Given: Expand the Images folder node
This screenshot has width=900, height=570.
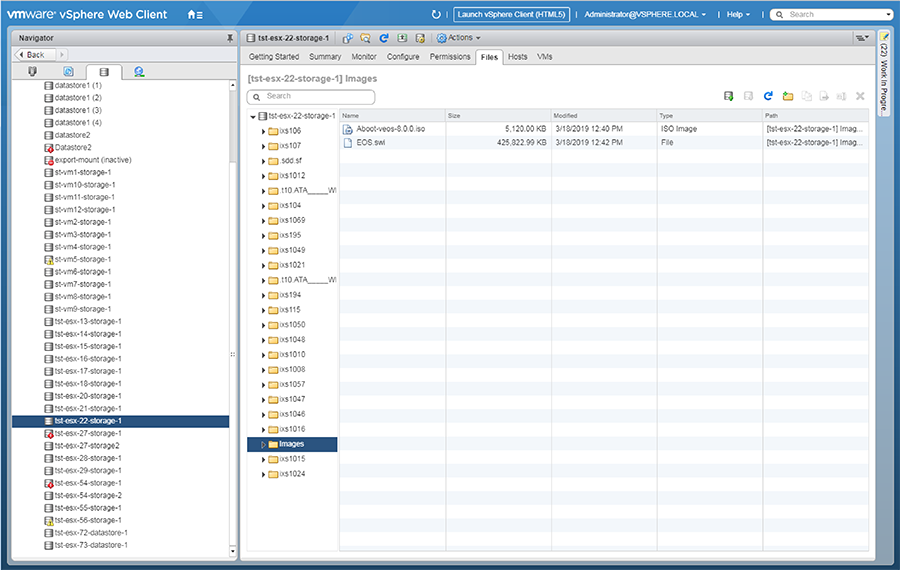Looking at the screenshot, I should [263, 445].
